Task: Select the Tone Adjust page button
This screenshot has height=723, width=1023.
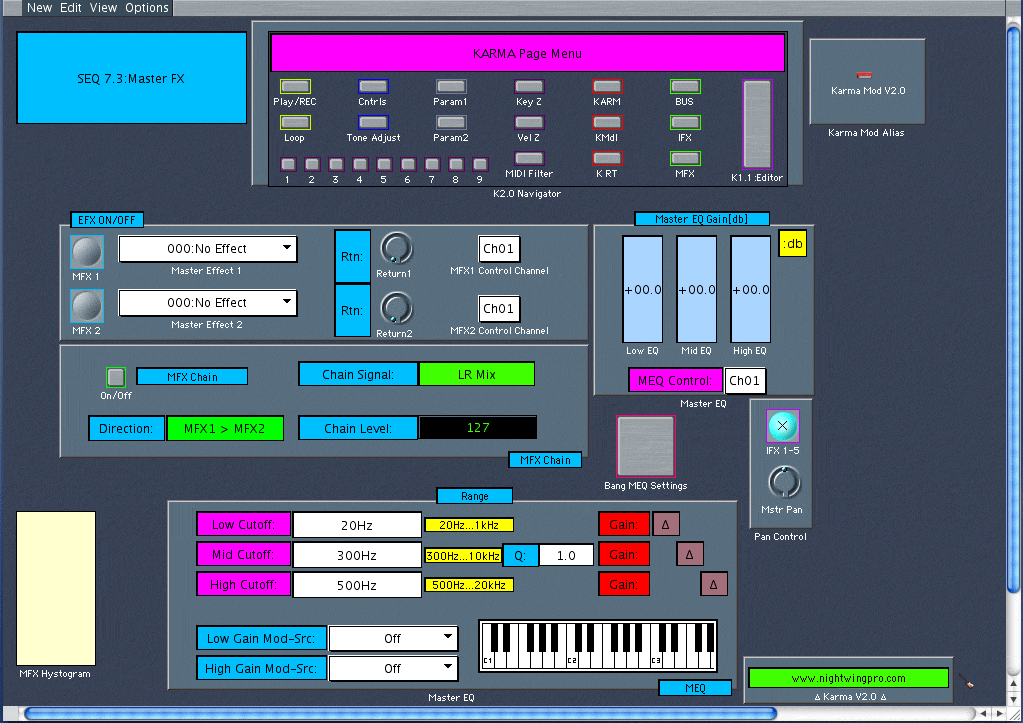Action: coord(373,123)
